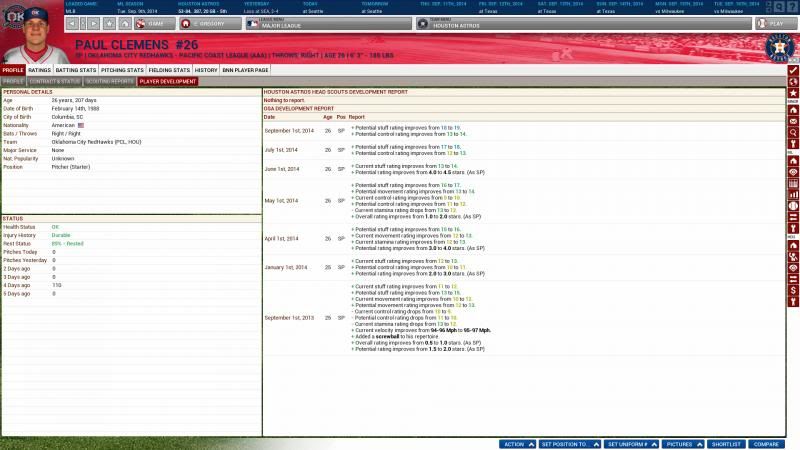Image resolution: width=800 pixels, height=450 pixels.
Task: Click the dollar sign finances icon
Action: 793,290
